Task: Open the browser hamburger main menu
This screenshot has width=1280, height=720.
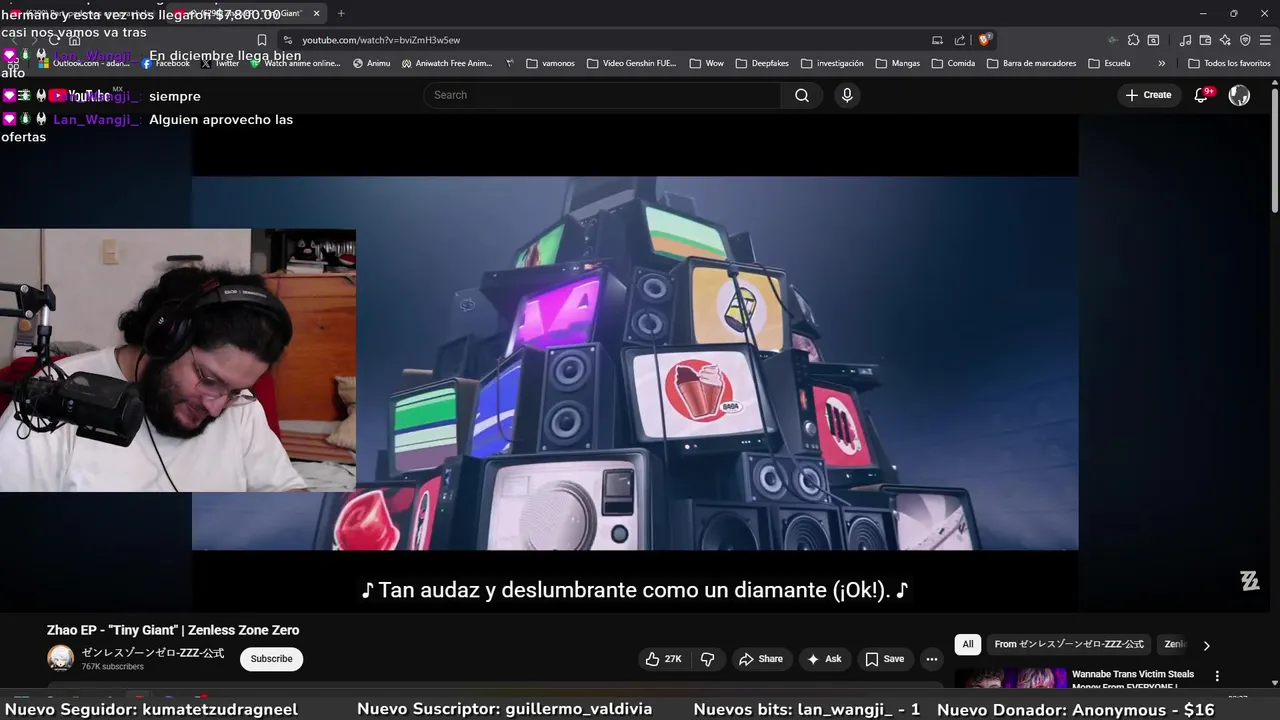Action: point(1265,40)
